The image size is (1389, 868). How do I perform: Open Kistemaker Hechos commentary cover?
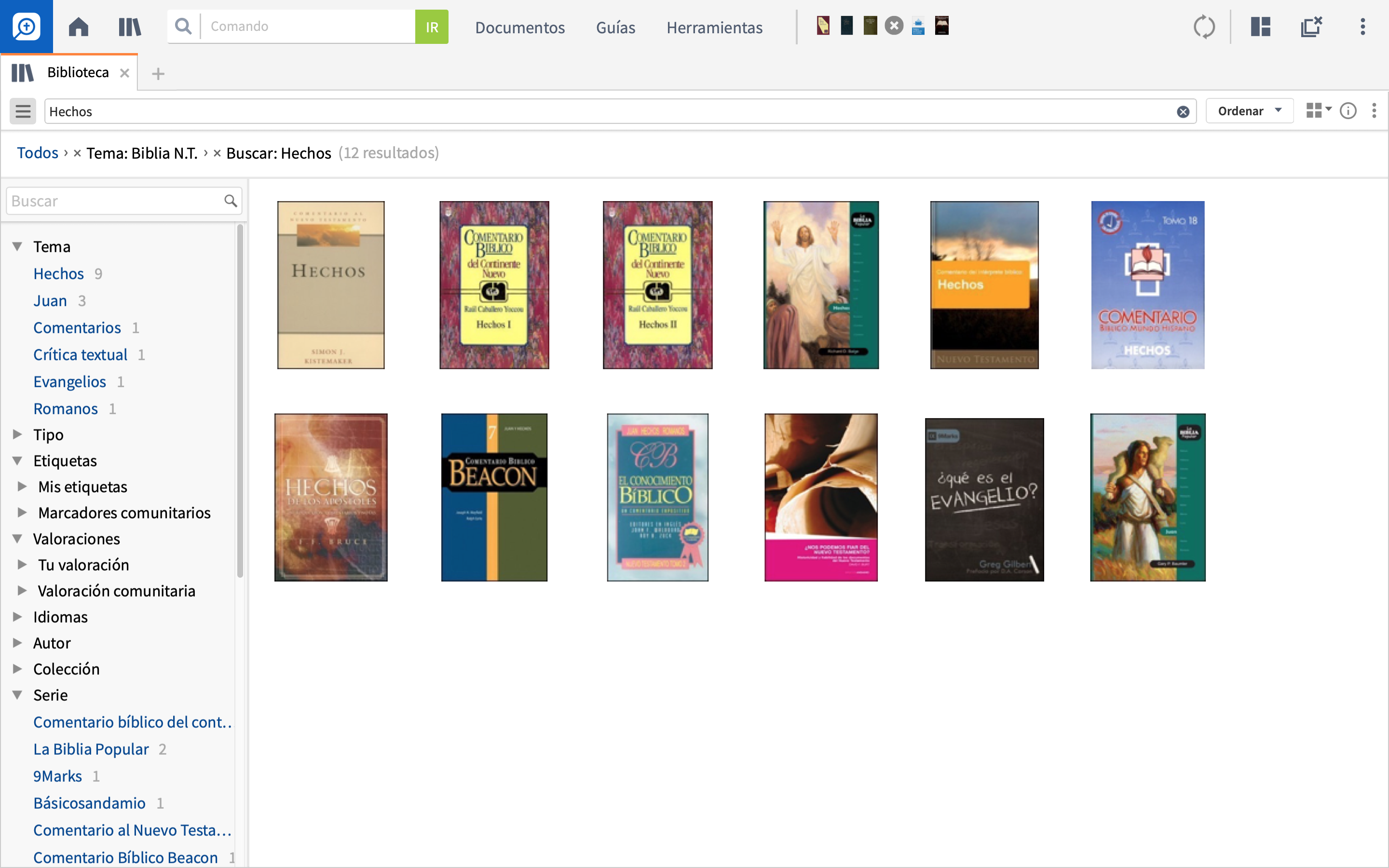[x=330, y=285]
